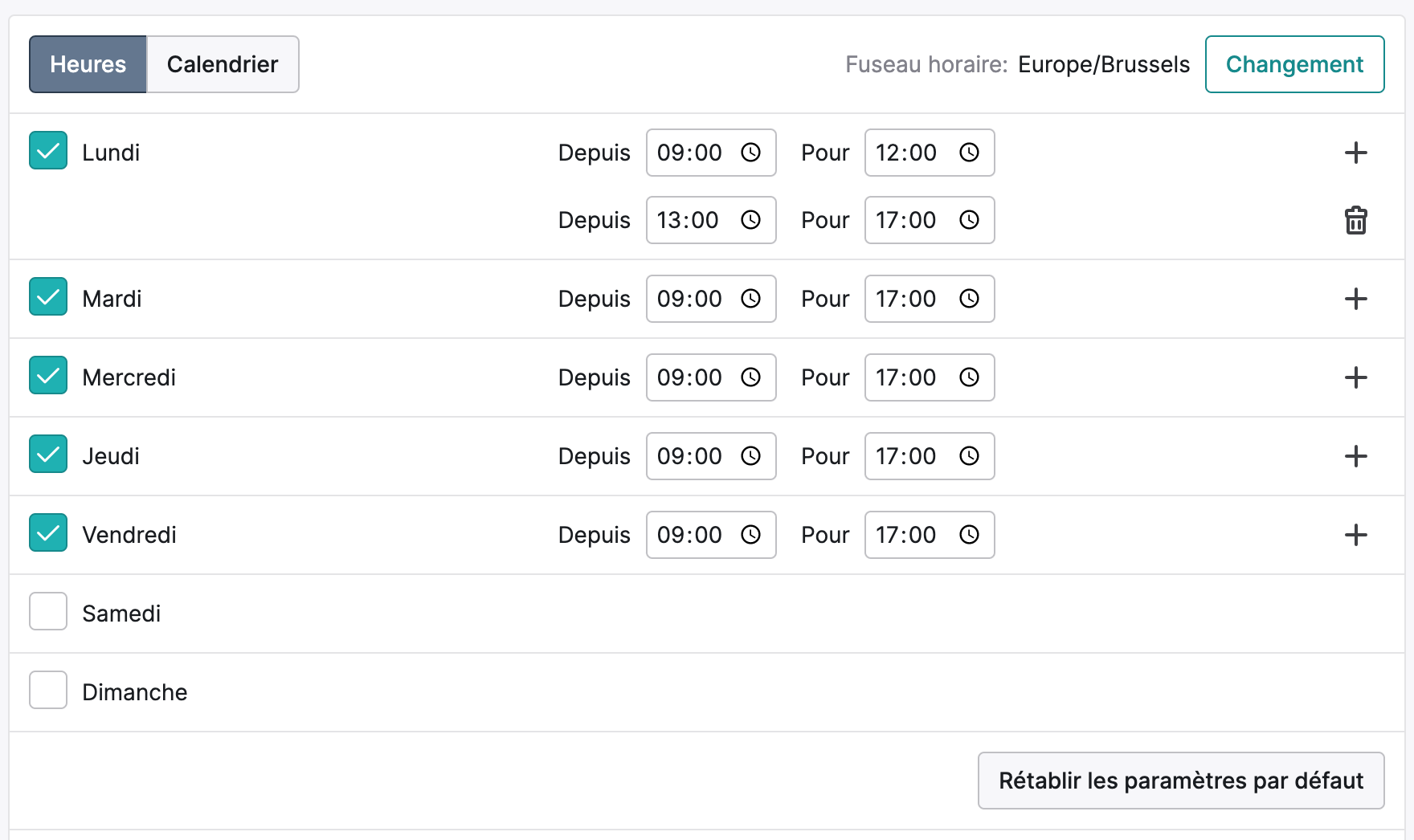Viewport: 1414px width, 840px height.
Task: Delete Lundi's 13:00–17:00 time slot
Action: click(1355, 220)
